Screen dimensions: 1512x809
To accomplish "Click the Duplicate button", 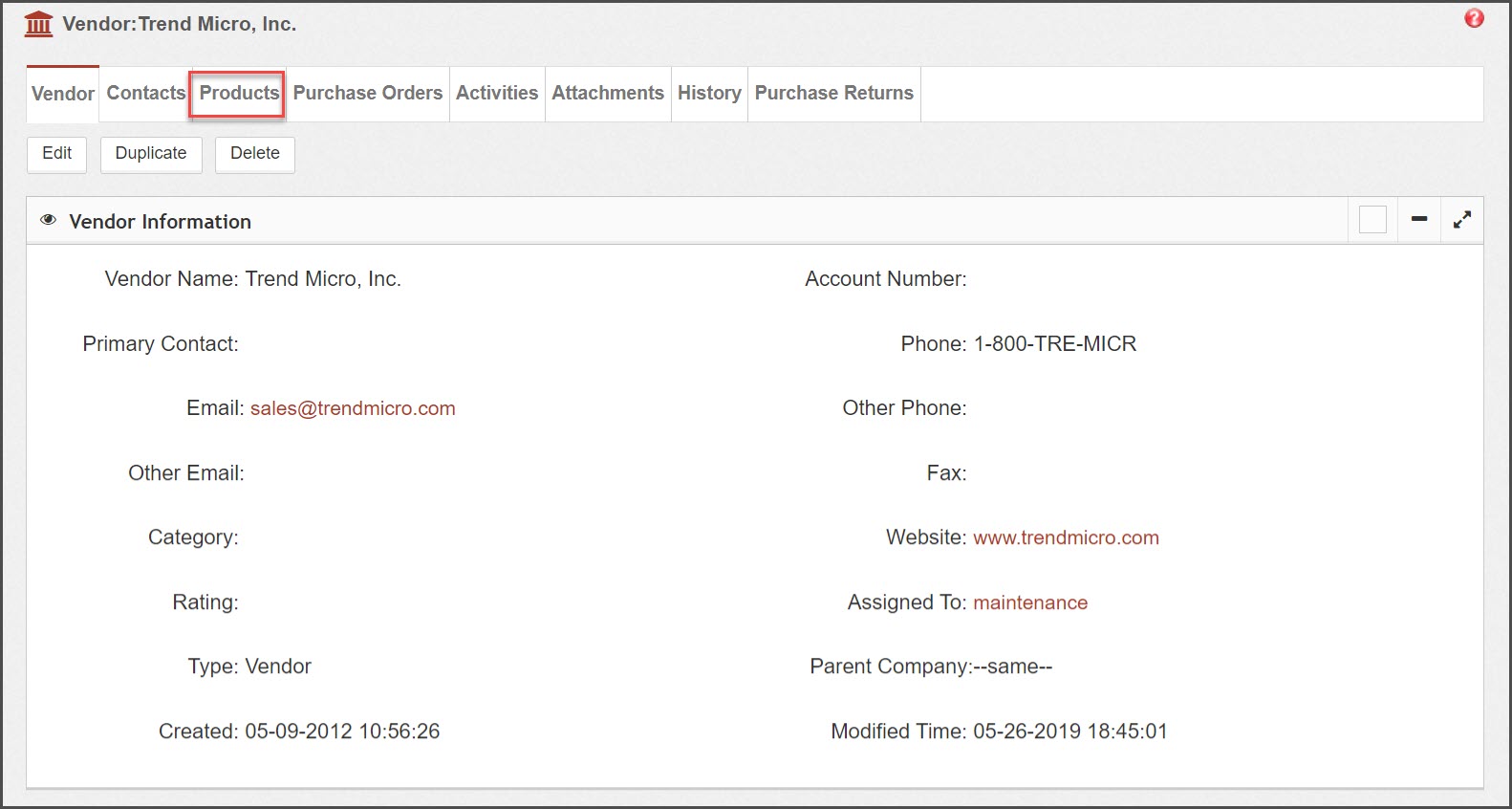I will 151,154.
